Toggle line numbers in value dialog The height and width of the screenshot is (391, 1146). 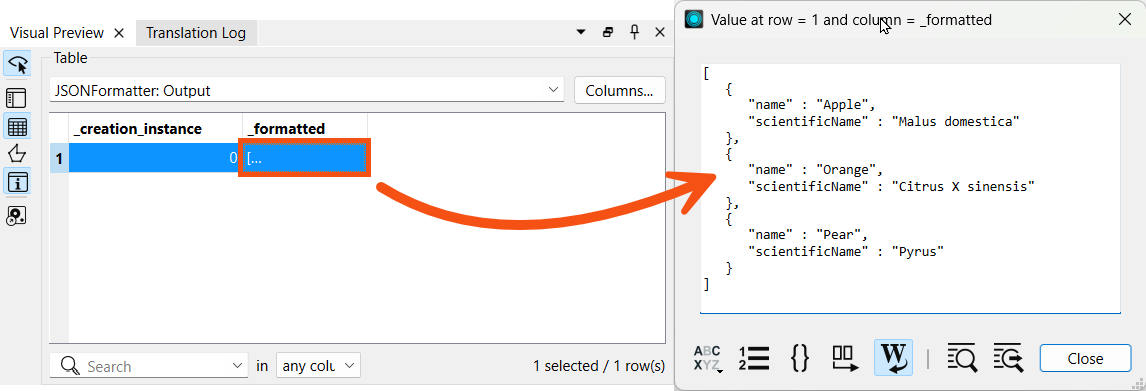coord(754,358)
